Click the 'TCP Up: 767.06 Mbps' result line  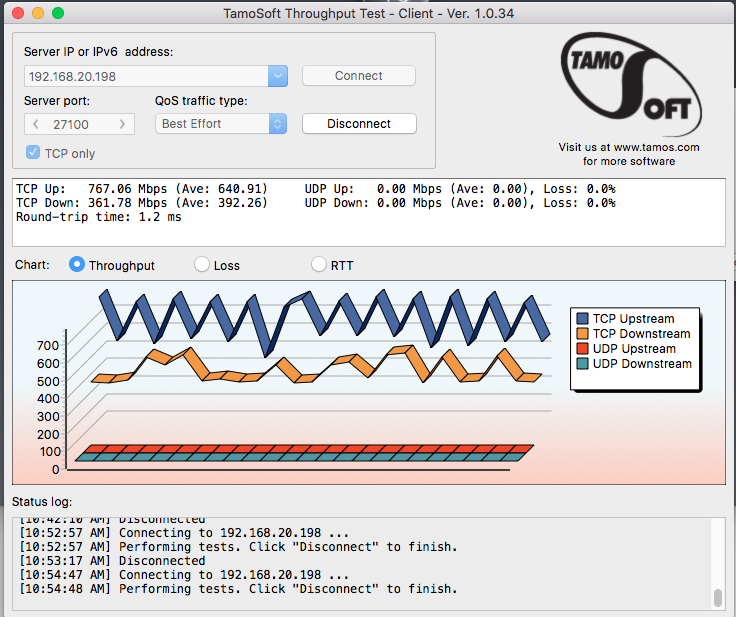pos(142,189)
